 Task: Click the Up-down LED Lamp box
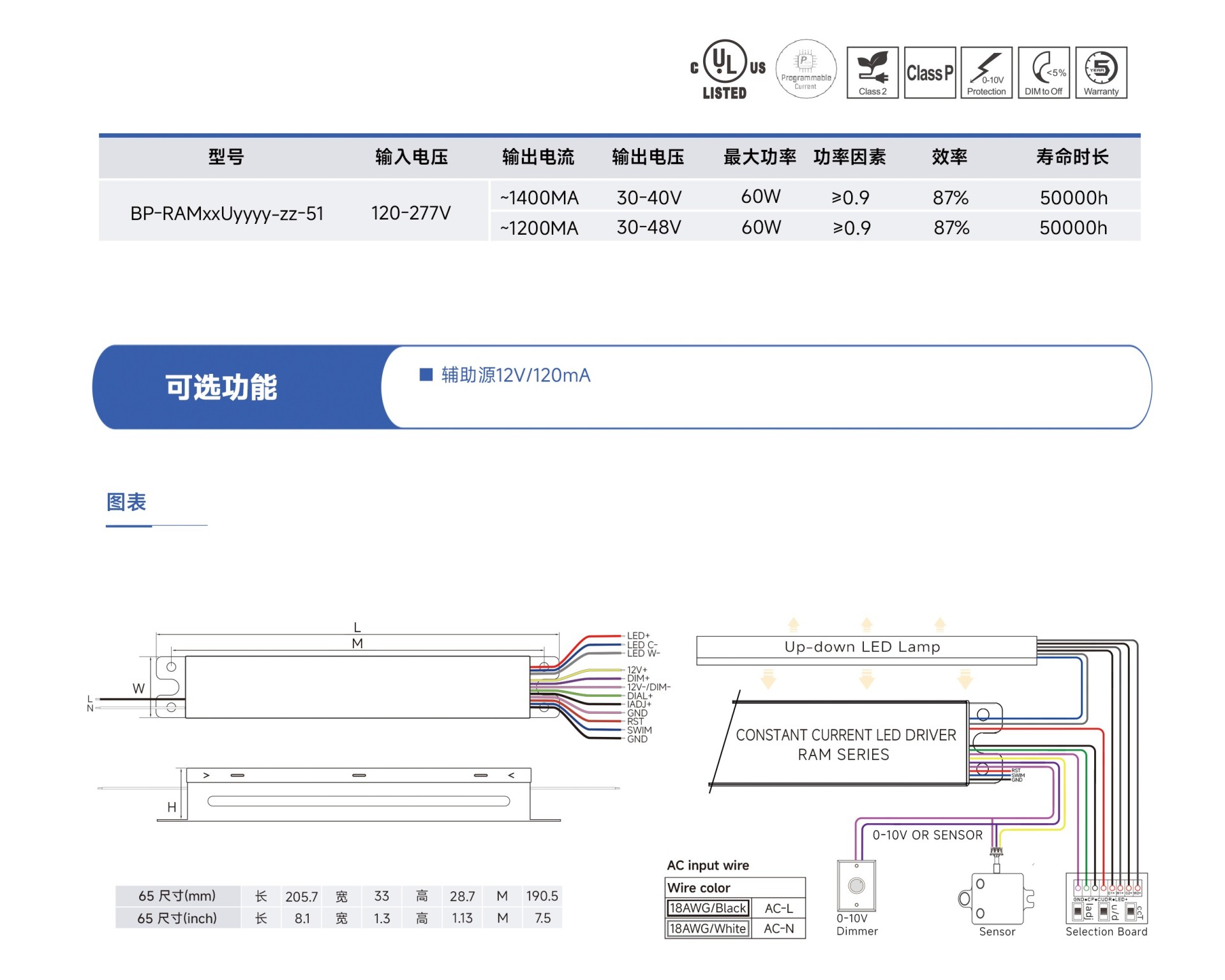[866, 650]
